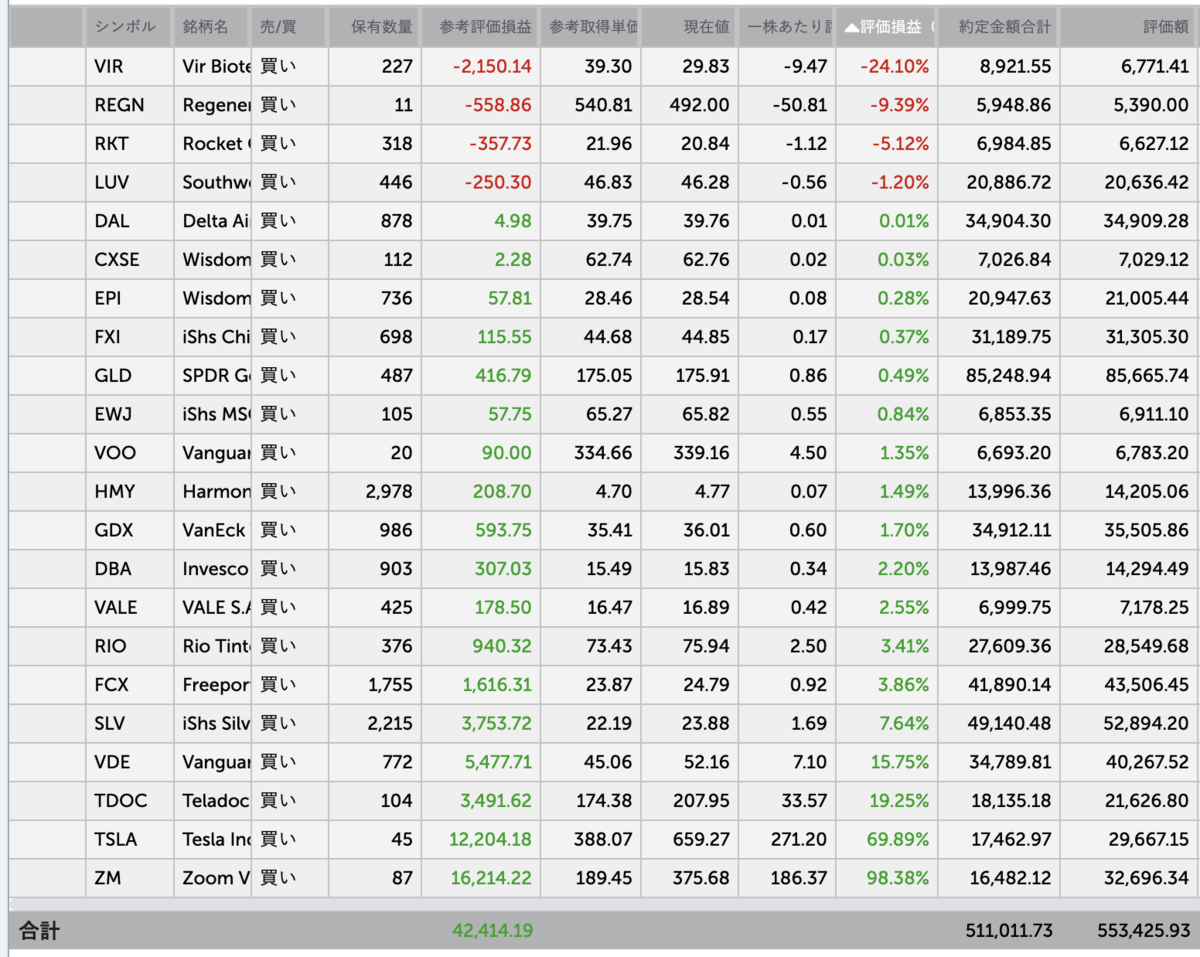Select the GDX symbol cell
Image resolution: width=1200 pixels, height=957 pixels.
tap(129, 531)
